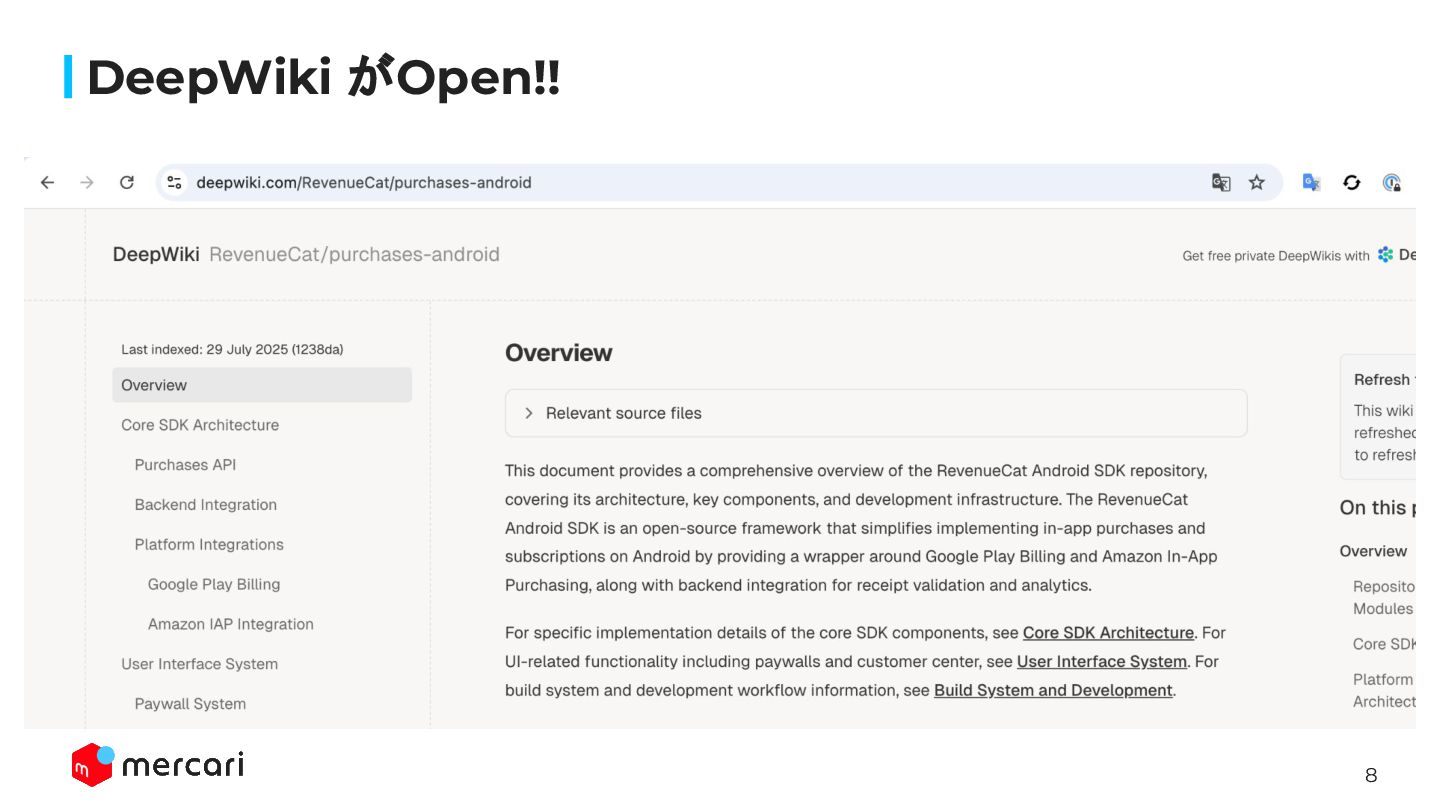Click Get free private DeepWikis with text

point(1276,256)
